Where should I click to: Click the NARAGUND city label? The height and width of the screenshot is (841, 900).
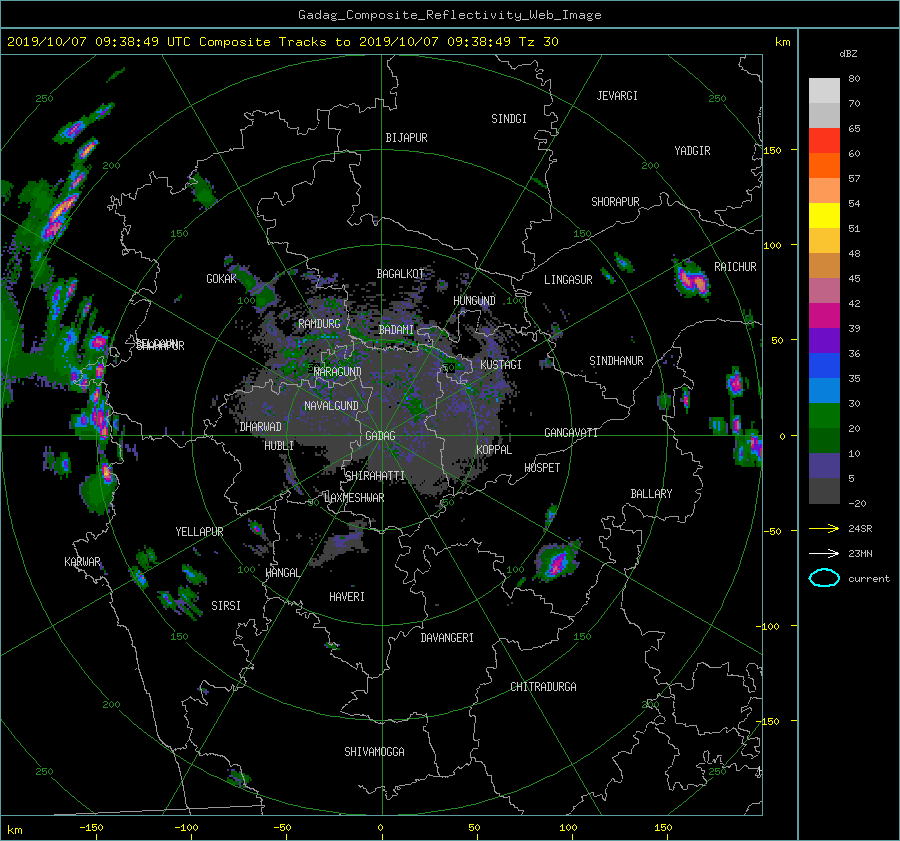(x=338, y=371)
